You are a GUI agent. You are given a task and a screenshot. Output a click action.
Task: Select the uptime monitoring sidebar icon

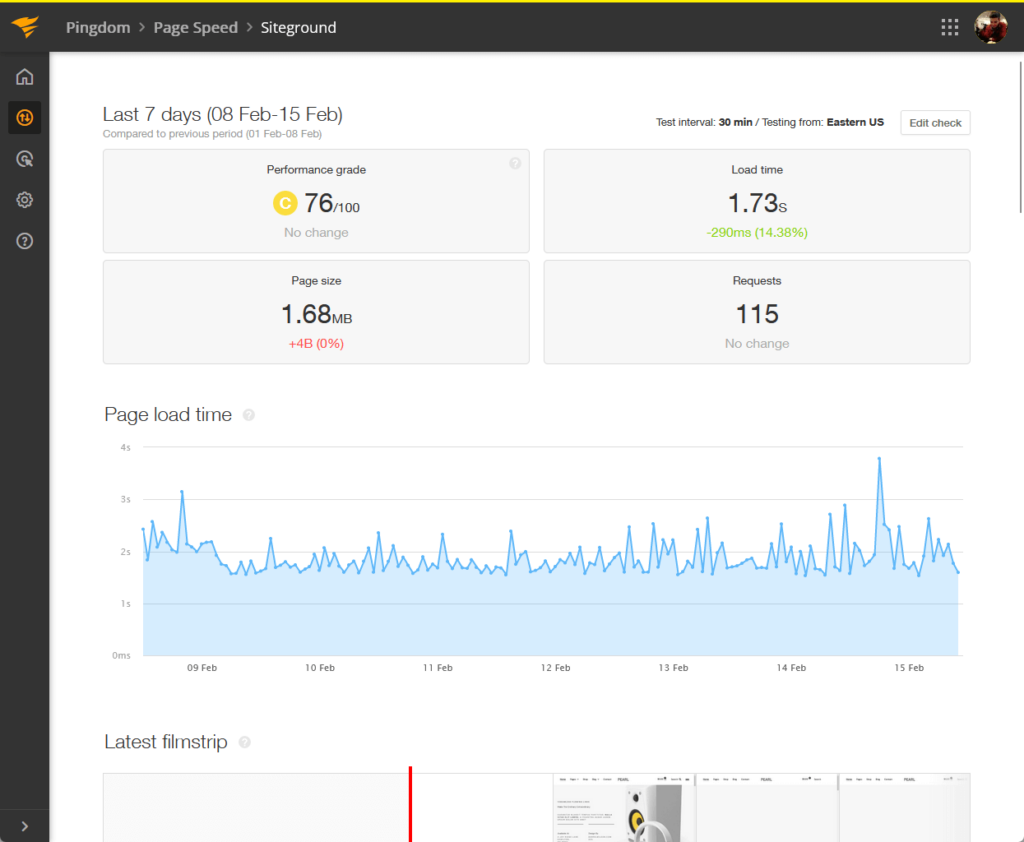[25, 118]
